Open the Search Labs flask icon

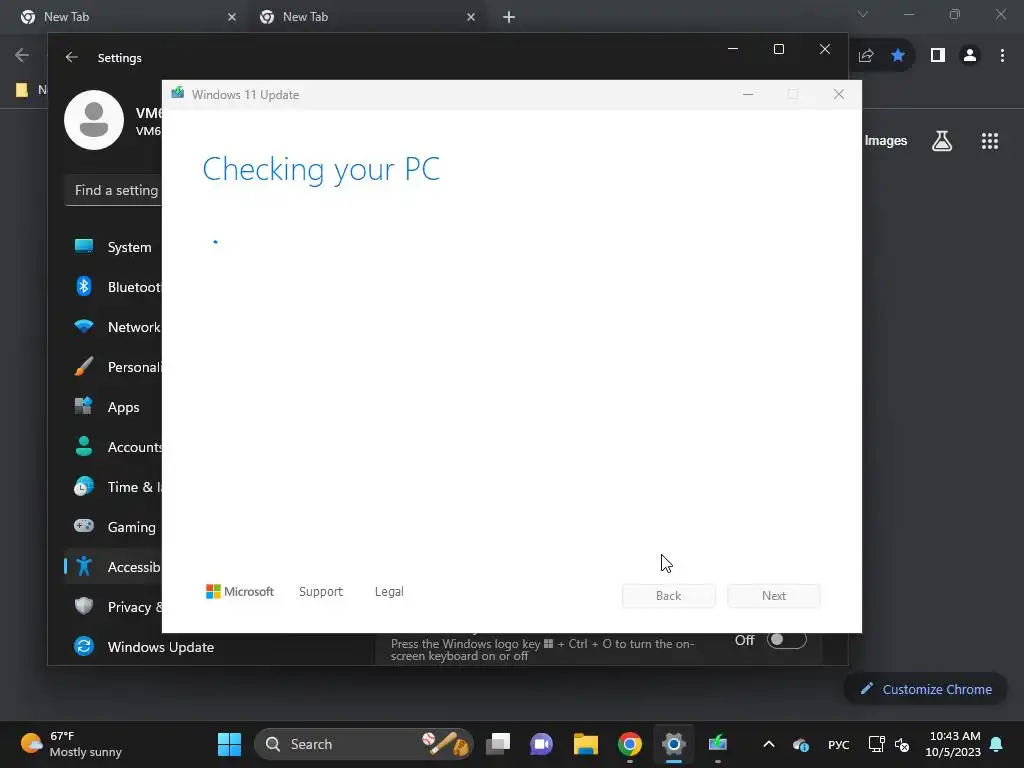[942, 141]
